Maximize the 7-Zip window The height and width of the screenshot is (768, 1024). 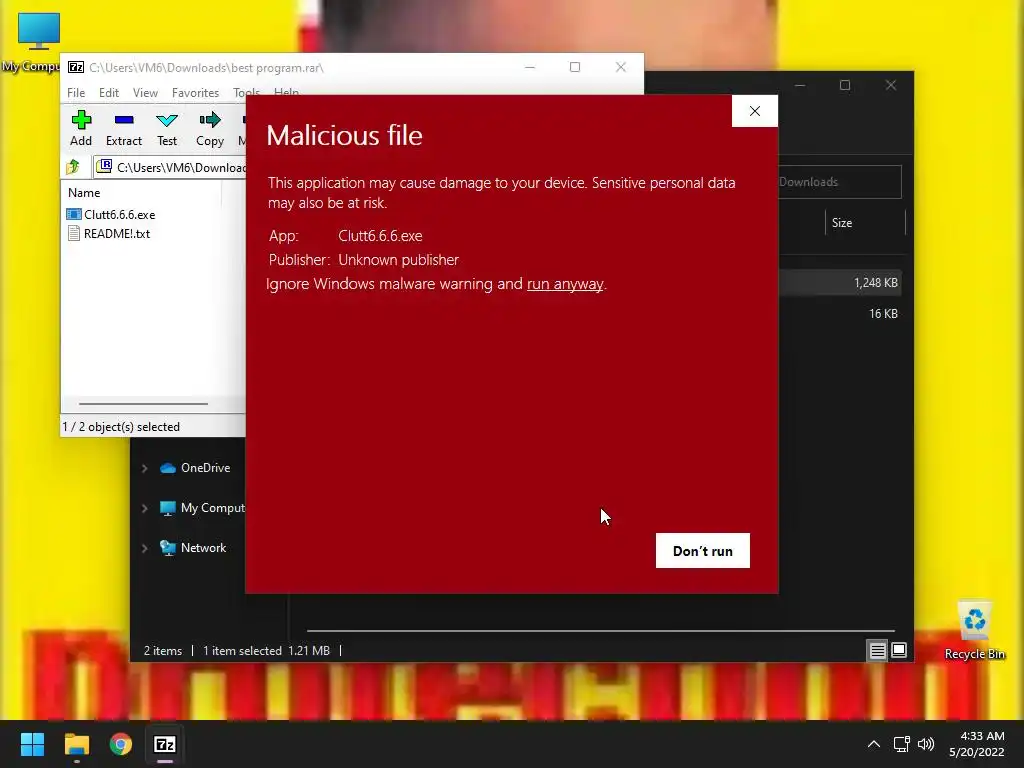pos(575,67)
